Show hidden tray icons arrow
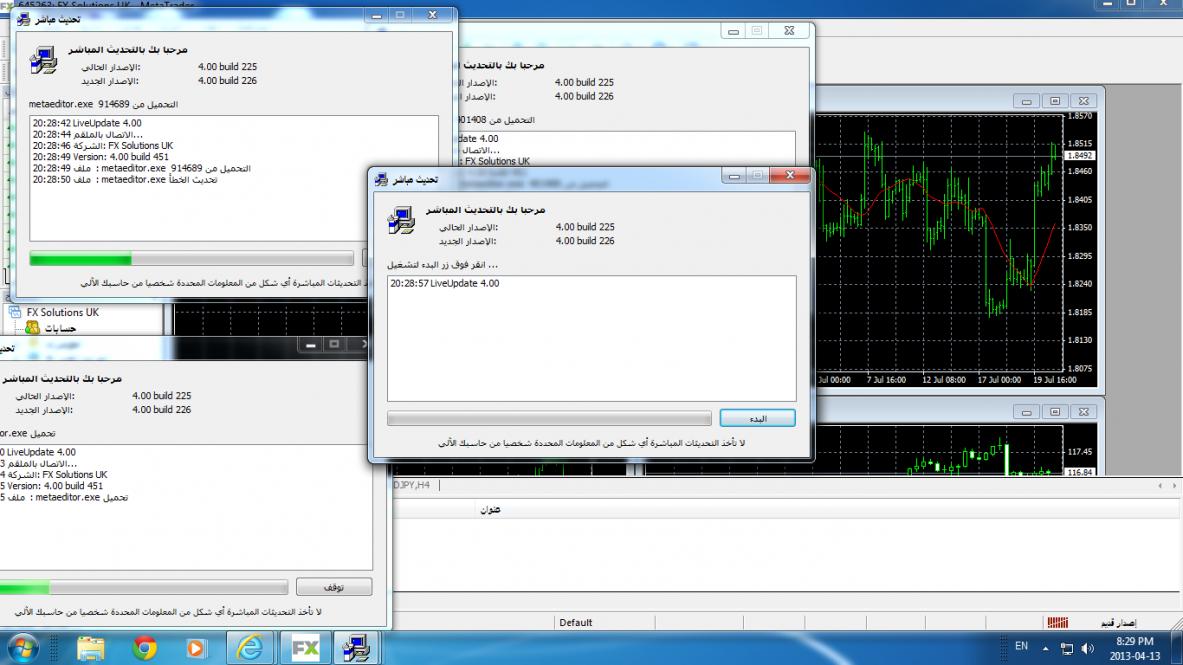This screenshot has height=665, width=1183. 1045,648
